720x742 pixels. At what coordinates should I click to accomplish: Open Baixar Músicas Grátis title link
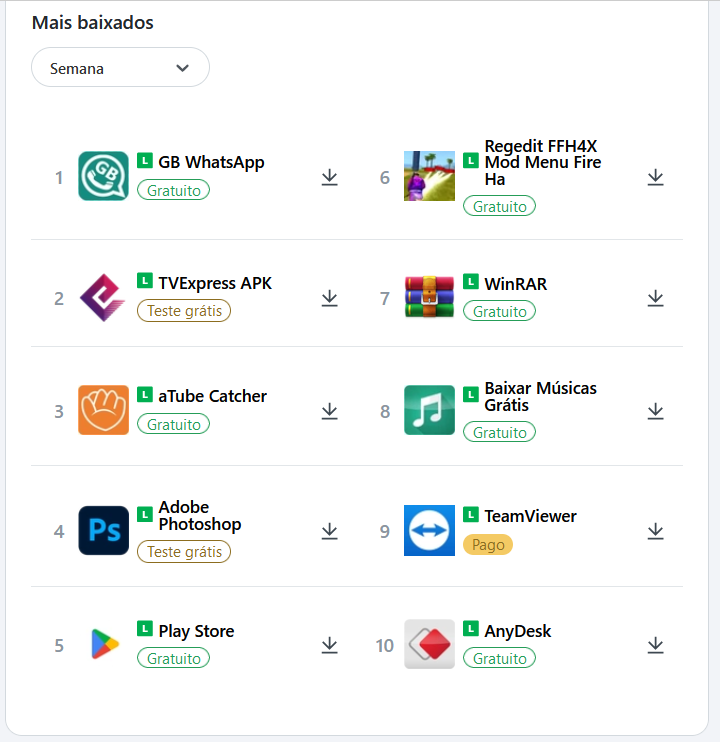[x=540, y=397]
